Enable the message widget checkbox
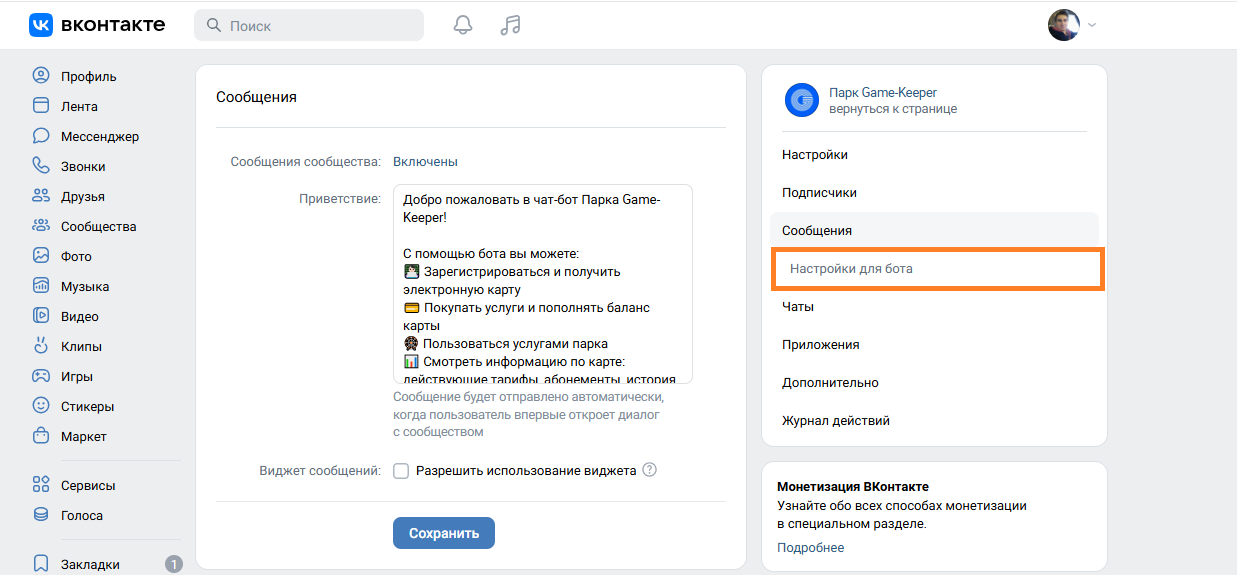 coord(401,471)
